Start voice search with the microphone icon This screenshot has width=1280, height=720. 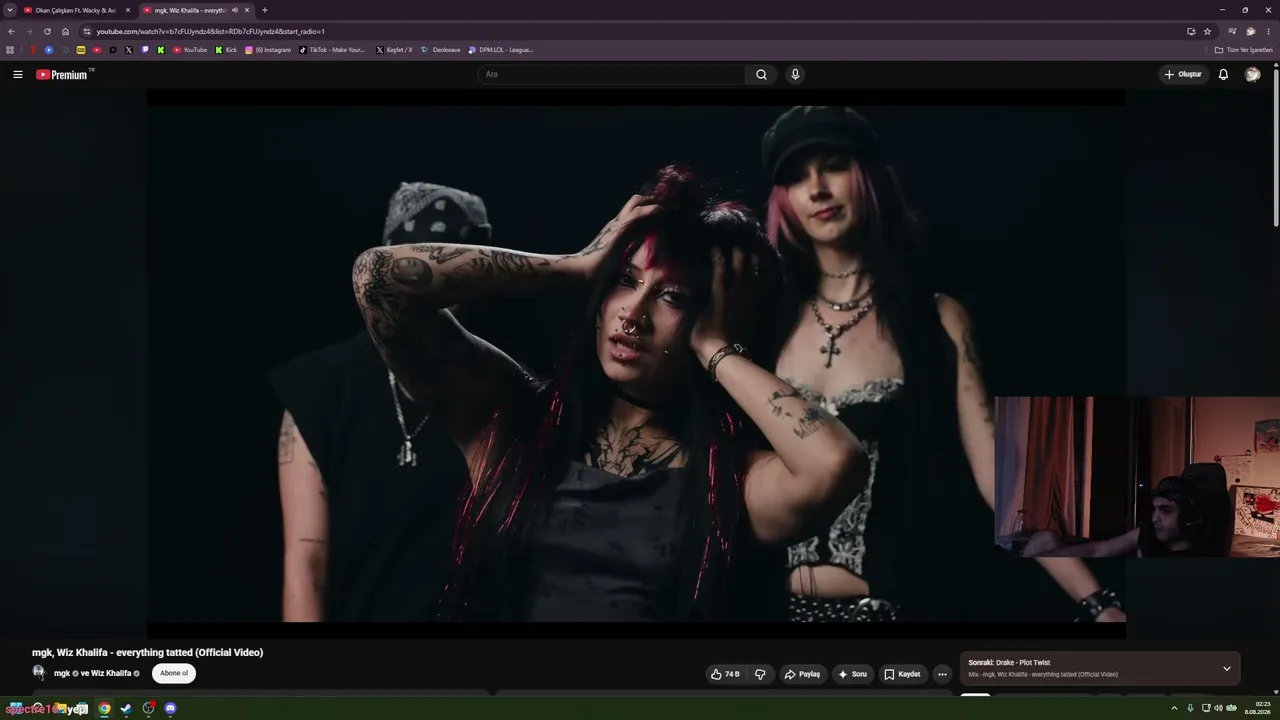point(795,74)
